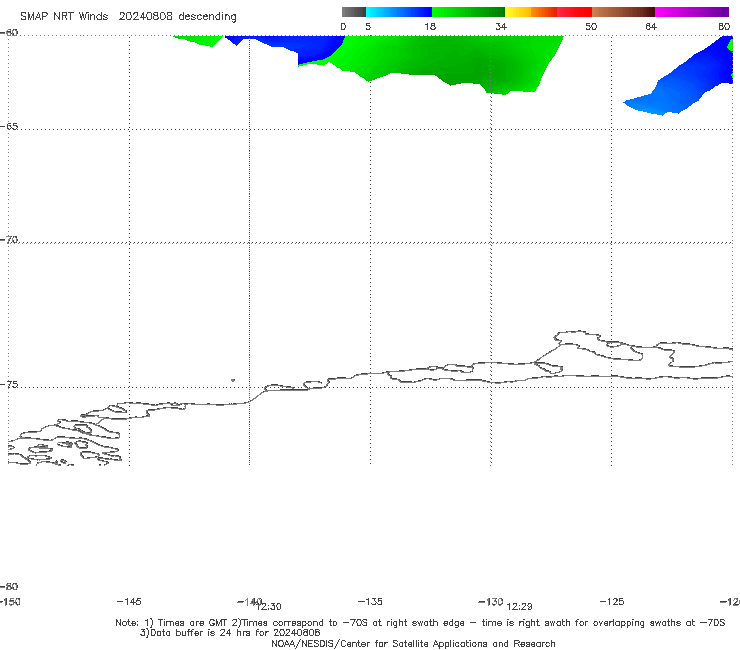Select the green segment of the color bar
Screen dimensions: 740x650
point(468,12)
